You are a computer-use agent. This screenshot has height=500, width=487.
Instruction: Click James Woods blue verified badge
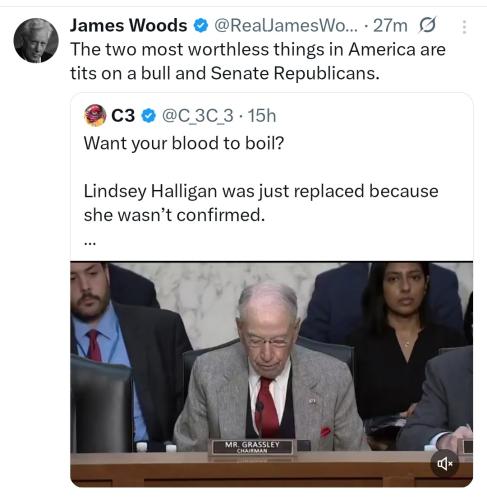(x=201, y=26)
